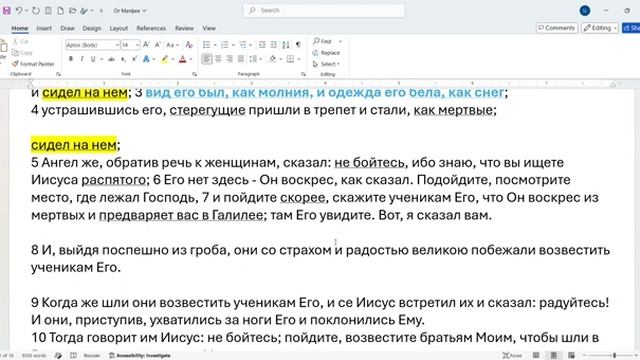Toggle Underline formatting
The image size is (640, 360).
point(93,59)
